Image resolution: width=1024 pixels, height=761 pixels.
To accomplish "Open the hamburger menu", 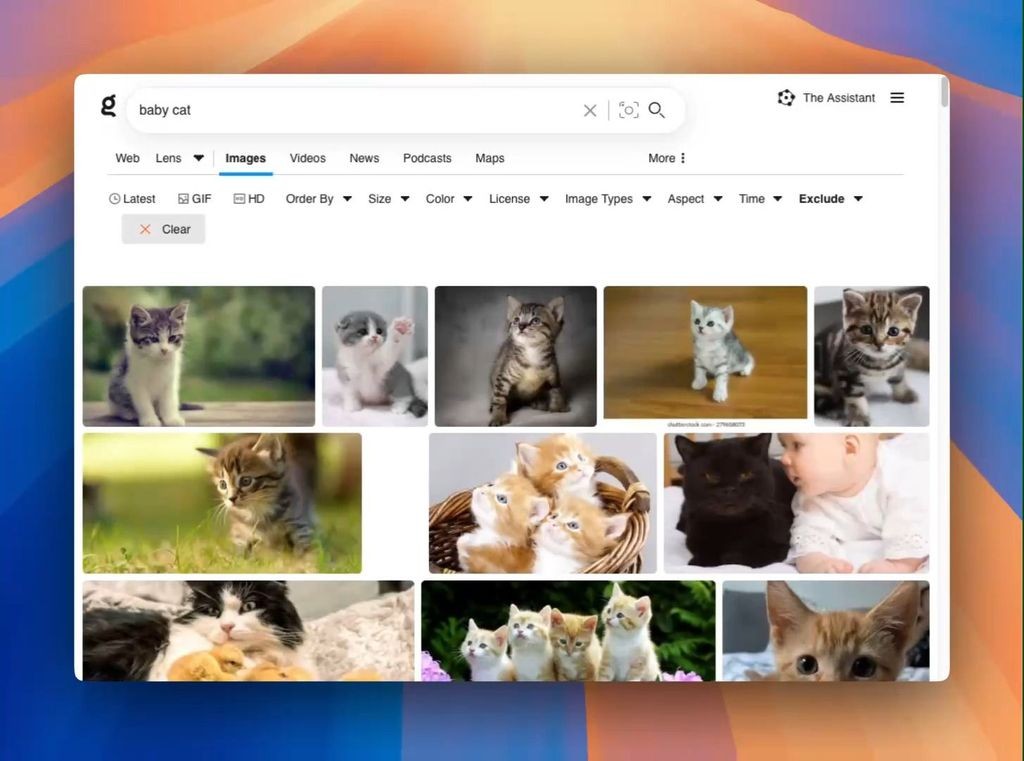I will click(897, 98).
